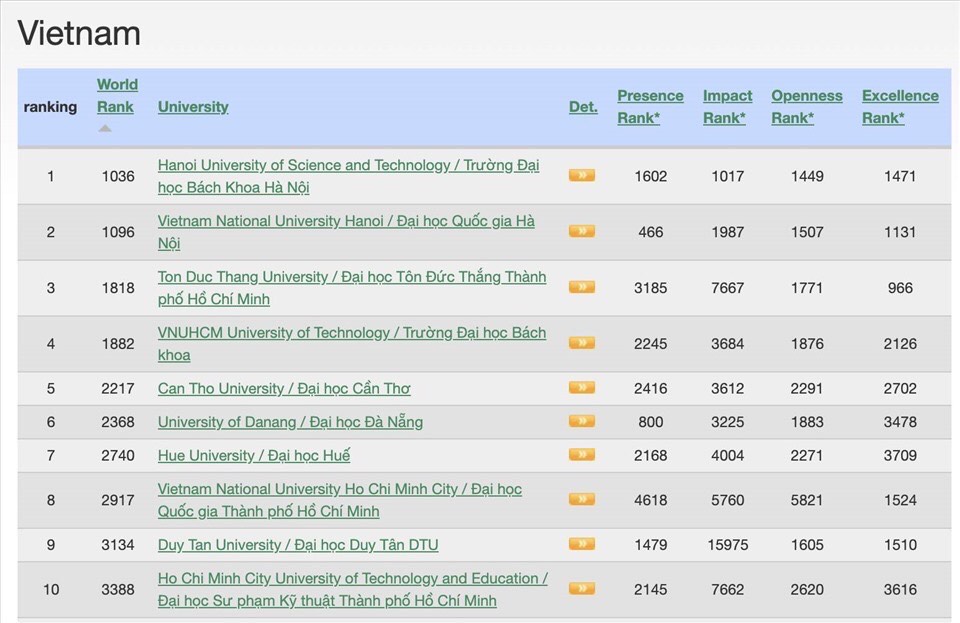Sort table by World Rank column
Image resolution: width=960 pixels, height=623 pixels.
click(117, 96)
